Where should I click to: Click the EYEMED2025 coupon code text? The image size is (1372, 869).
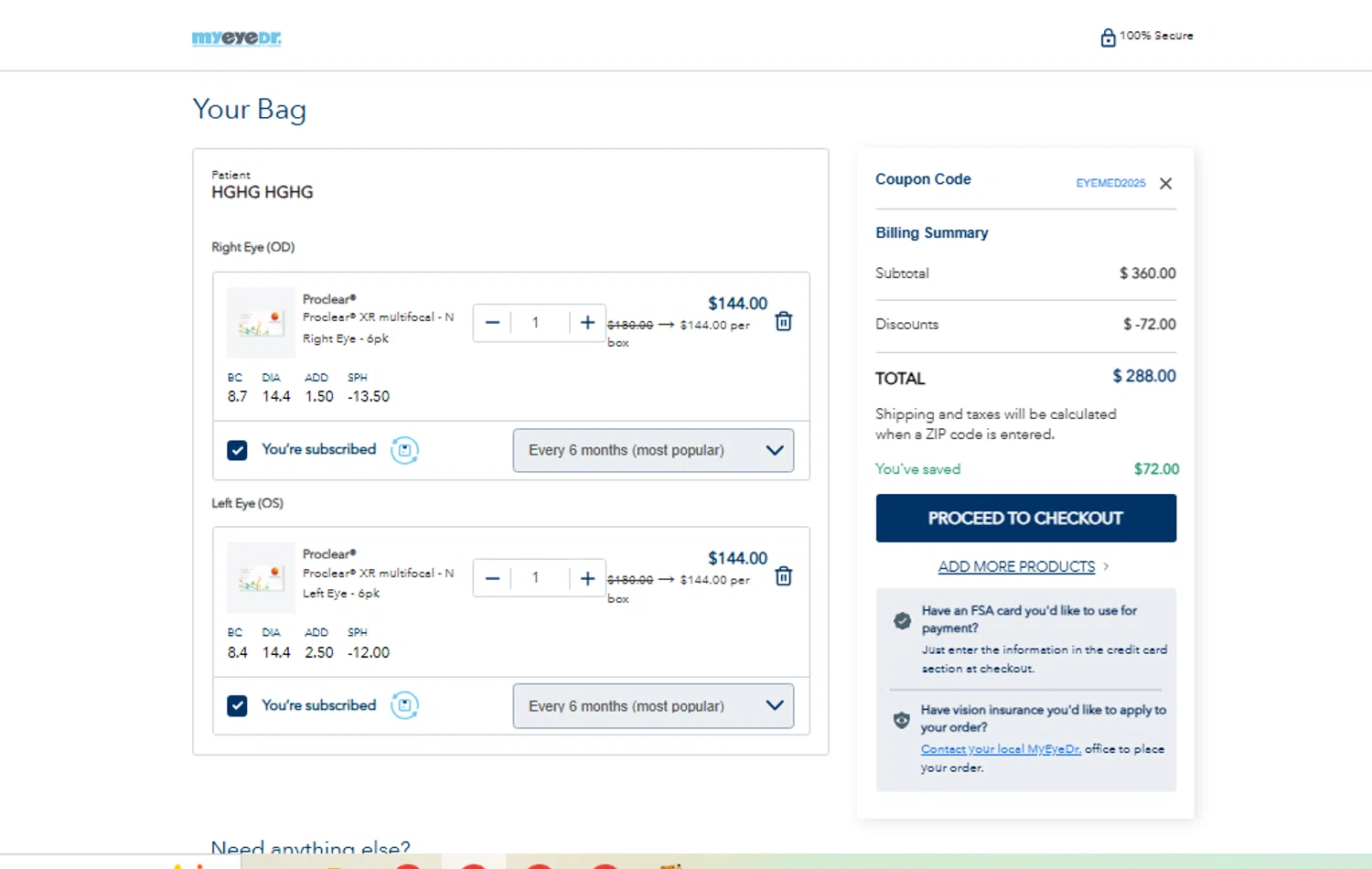[x=1110, y=184]
